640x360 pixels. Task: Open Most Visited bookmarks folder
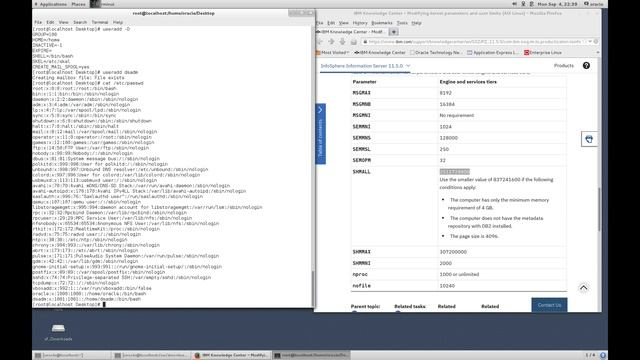click(333, 53)
